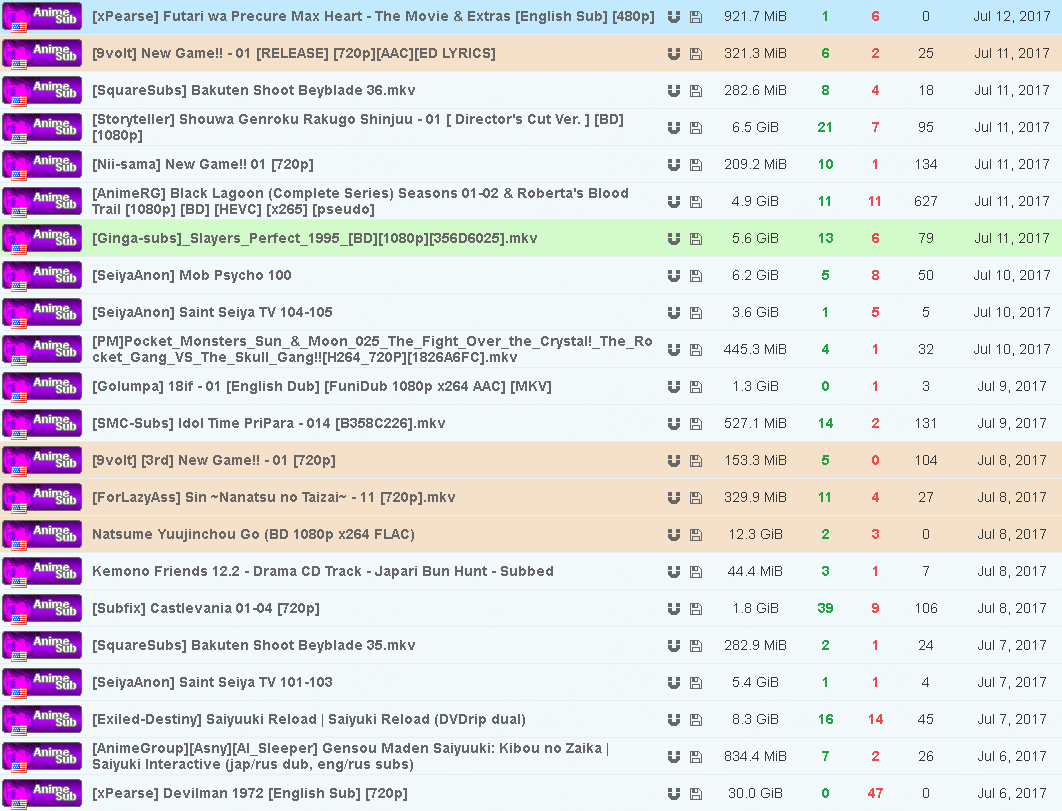Open [9volt] New Game!! - 01 [RELEASE] link

point(294,54)
